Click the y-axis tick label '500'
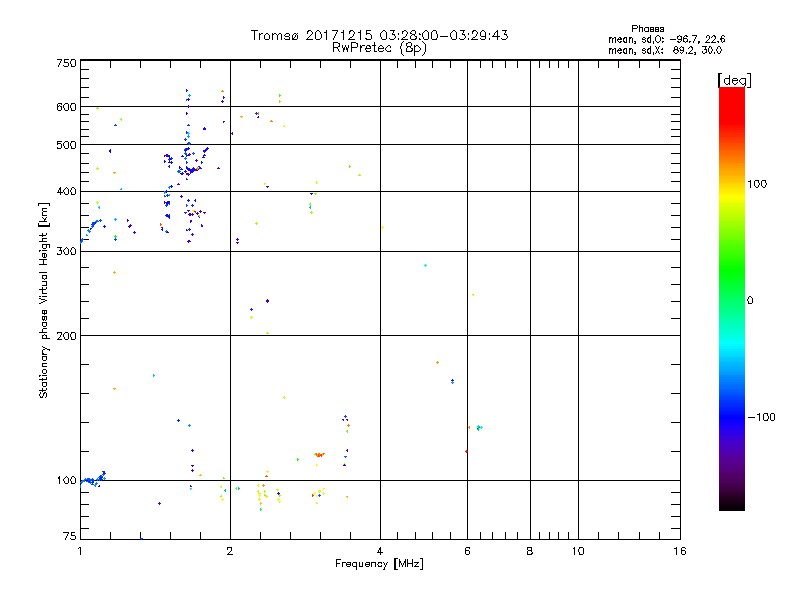Viewport: 800px width, 600px height. [66, 145]
